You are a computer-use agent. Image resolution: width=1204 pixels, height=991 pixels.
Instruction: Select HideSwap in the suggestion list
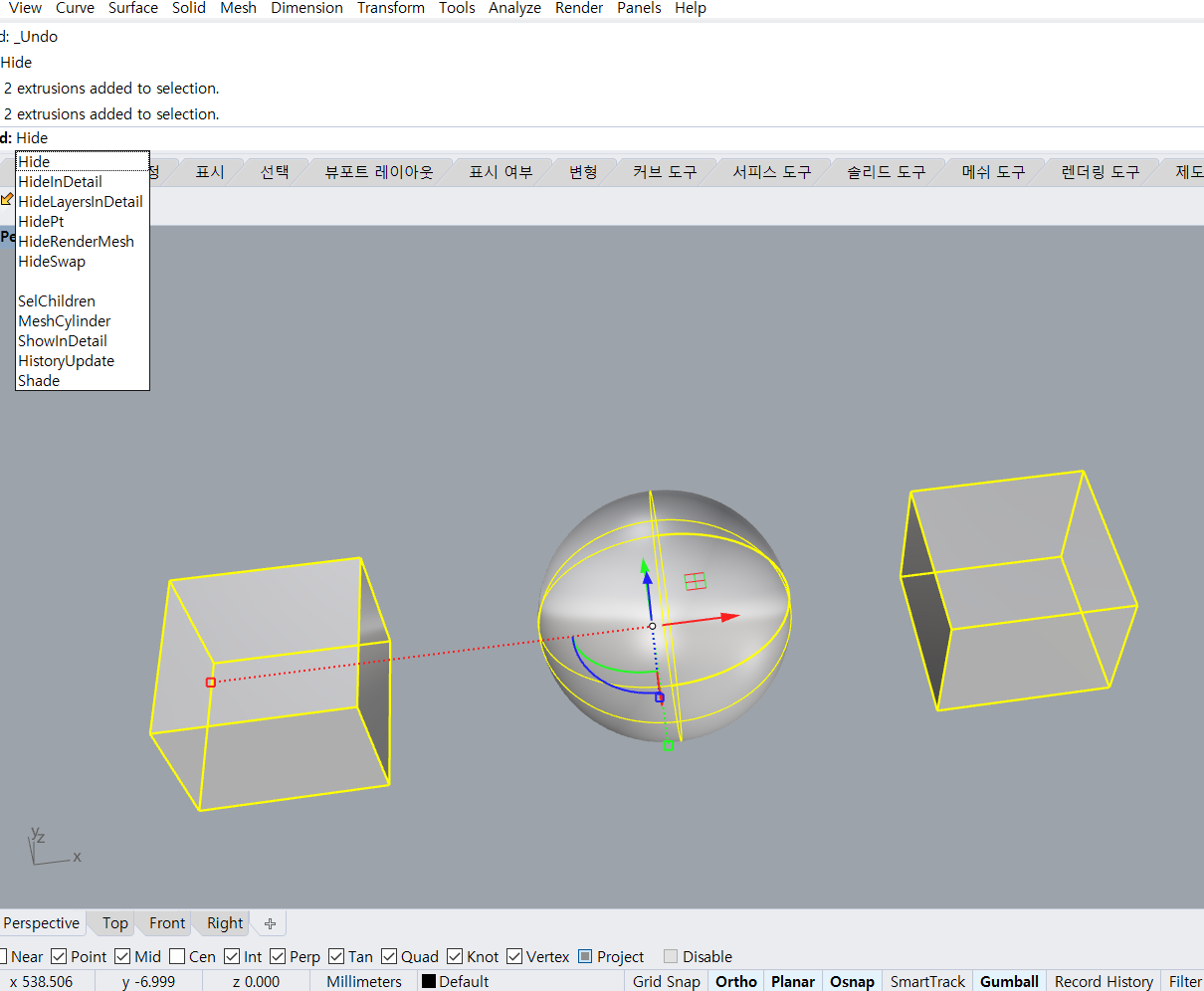coord(83,261)
